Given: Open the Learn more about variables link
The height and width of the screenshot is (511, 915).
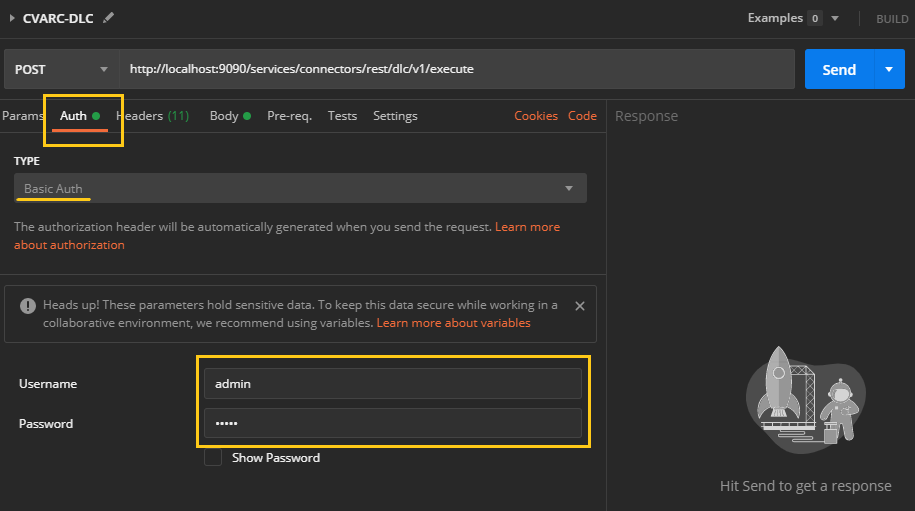Looking at the screenshot, I should click(453, 323).
